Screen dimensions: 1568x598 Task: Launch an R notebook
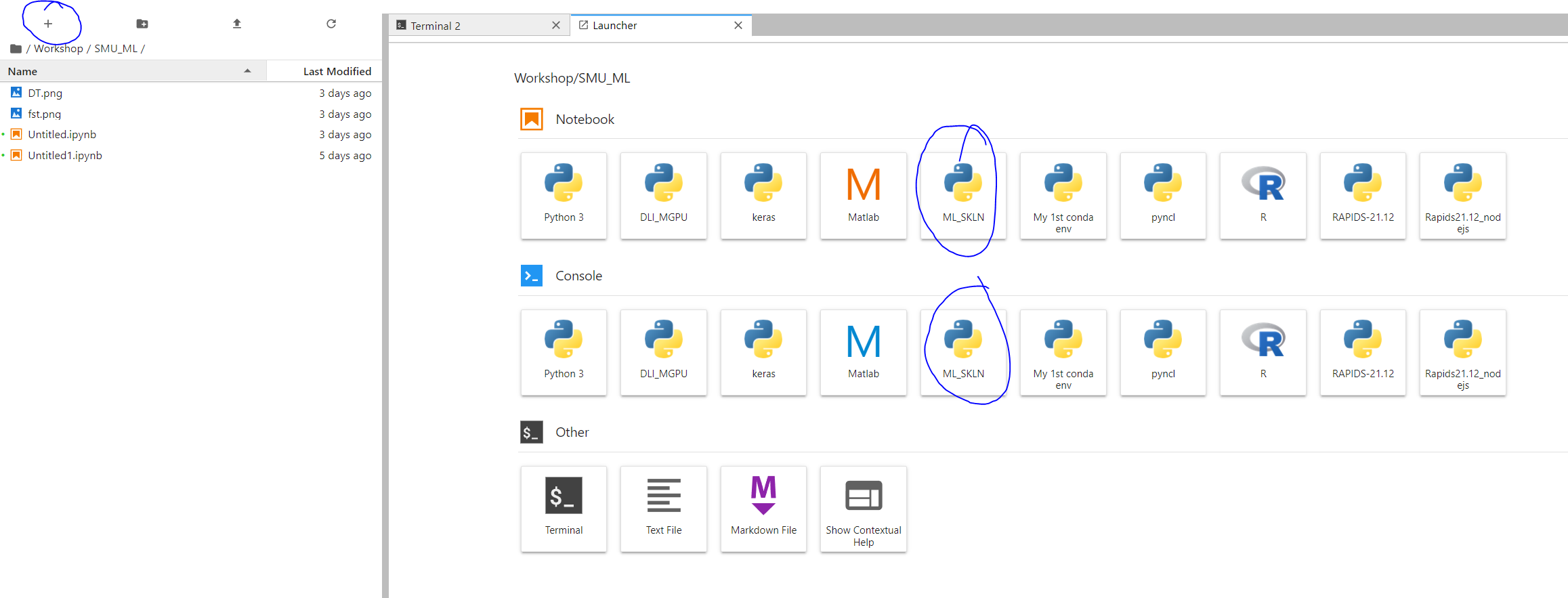1263,196
